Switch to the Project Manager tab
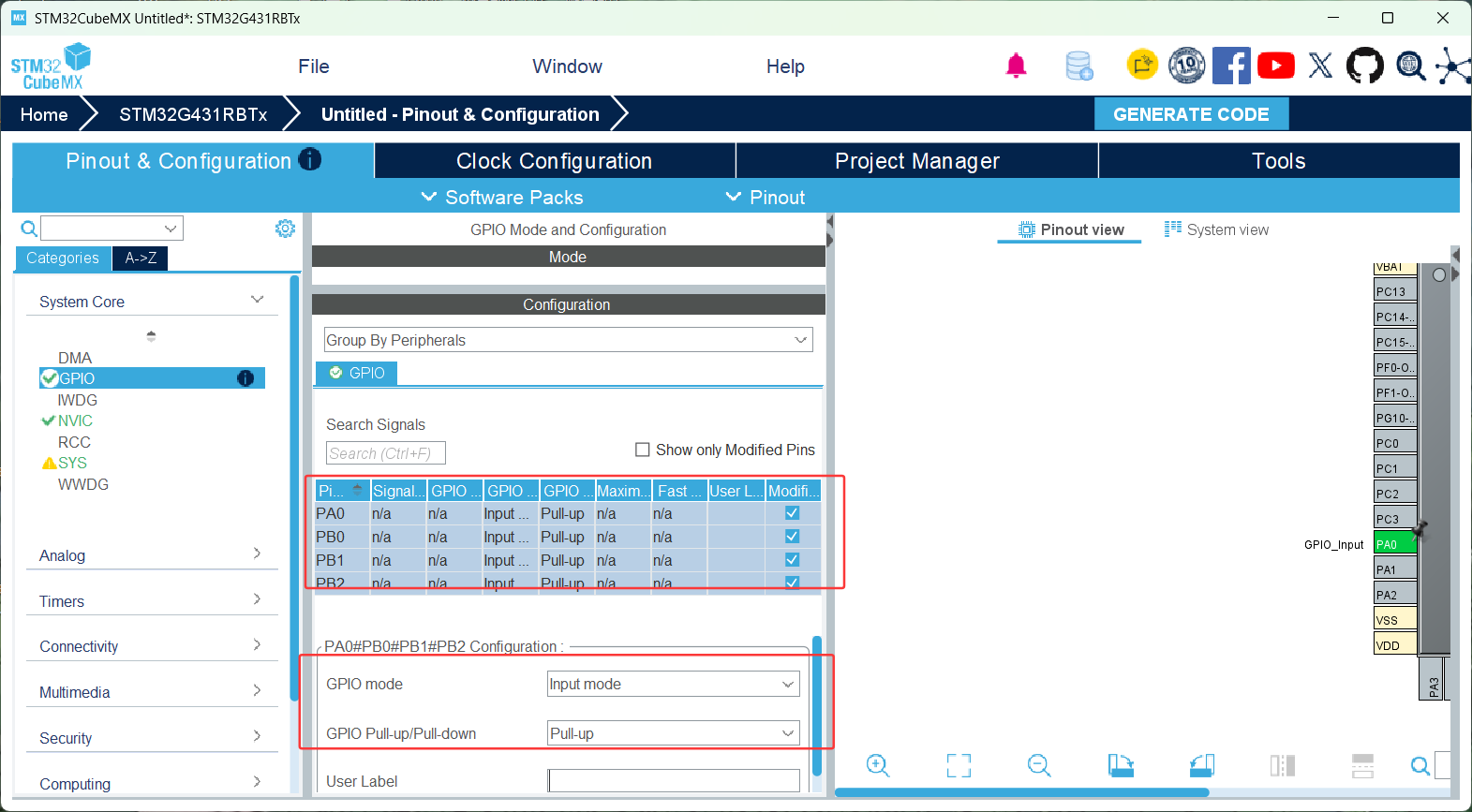 point(917,160)
